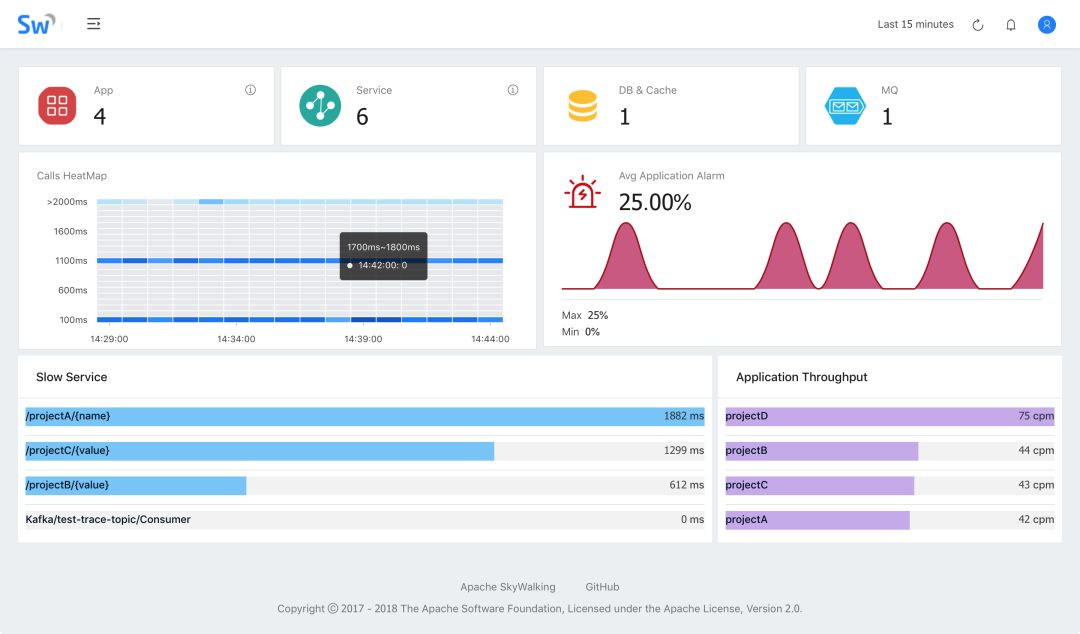Screen dimensions: 1080x634
Task: Select the /projectA/{name} slow service bar
Action: point(364,416)
